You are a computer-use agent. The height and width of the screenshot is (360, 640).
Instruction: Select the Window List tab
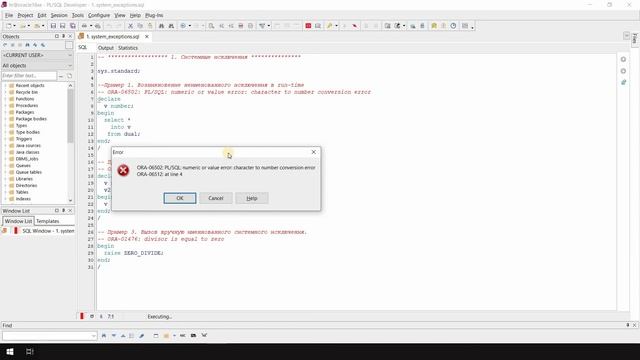click(18, 221)
